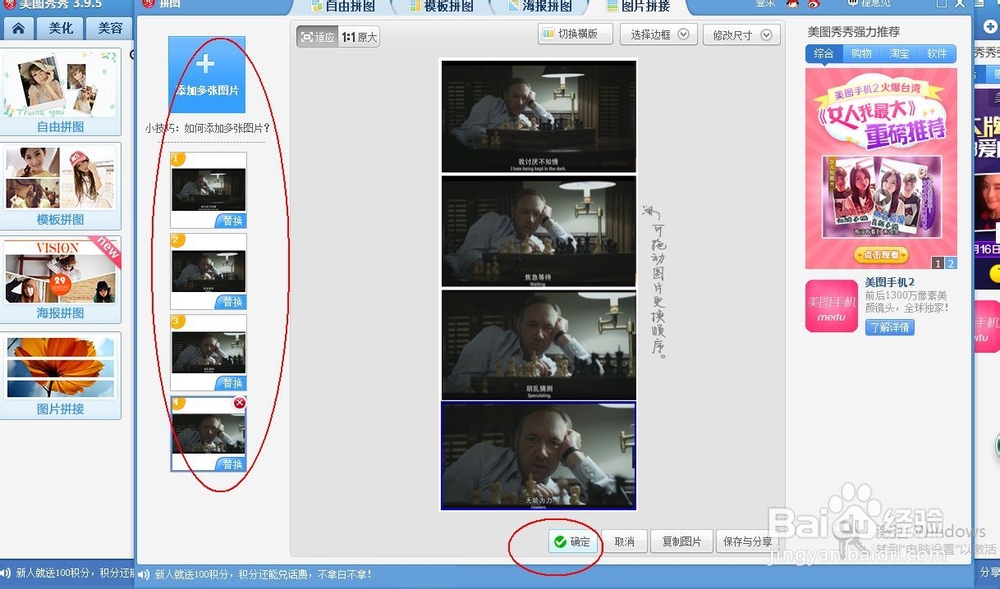This screenshot has height=589, width=1000.
Task: Select the 适应 fit-view toggle
Action: [317, 37]
